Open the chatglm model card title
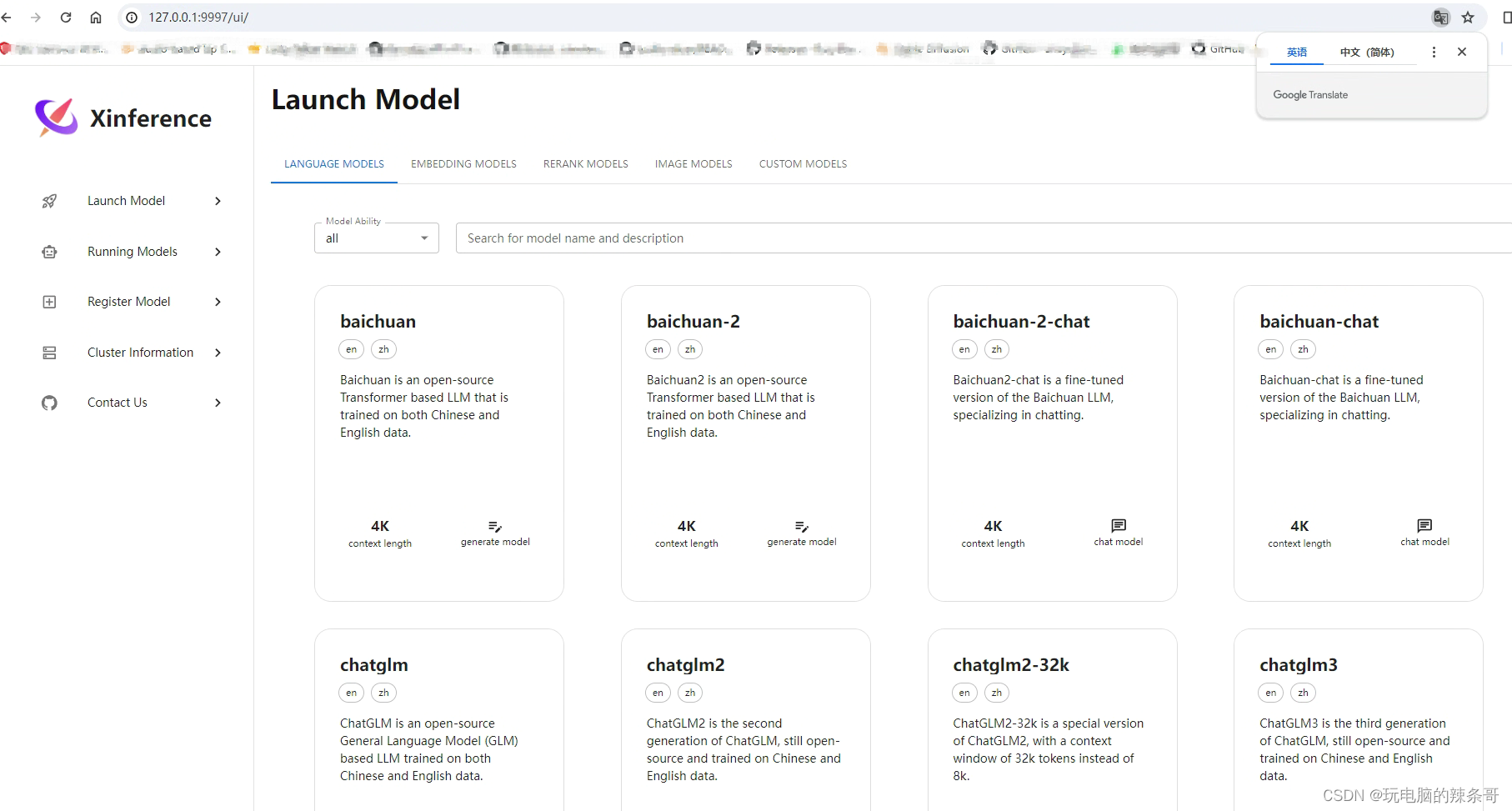The image size is (1512, 811). (374, 665)
